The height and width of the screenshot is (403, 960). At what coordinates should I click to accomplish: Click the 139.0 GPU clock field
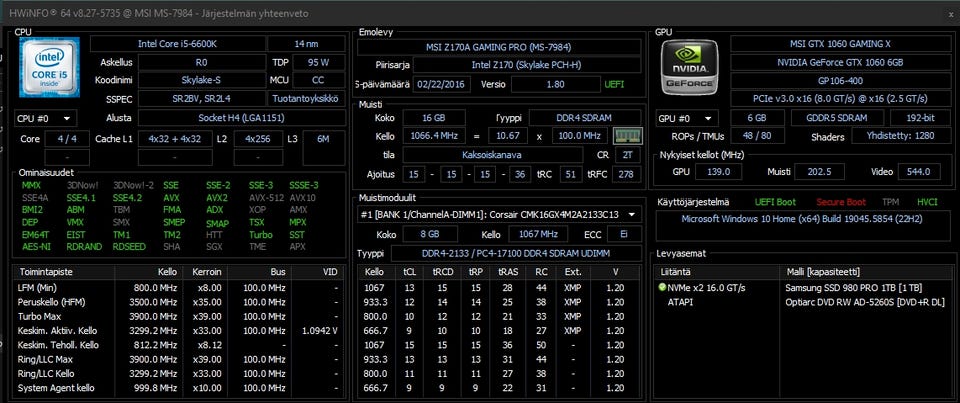pyautogui.click(x=718, y=171)
